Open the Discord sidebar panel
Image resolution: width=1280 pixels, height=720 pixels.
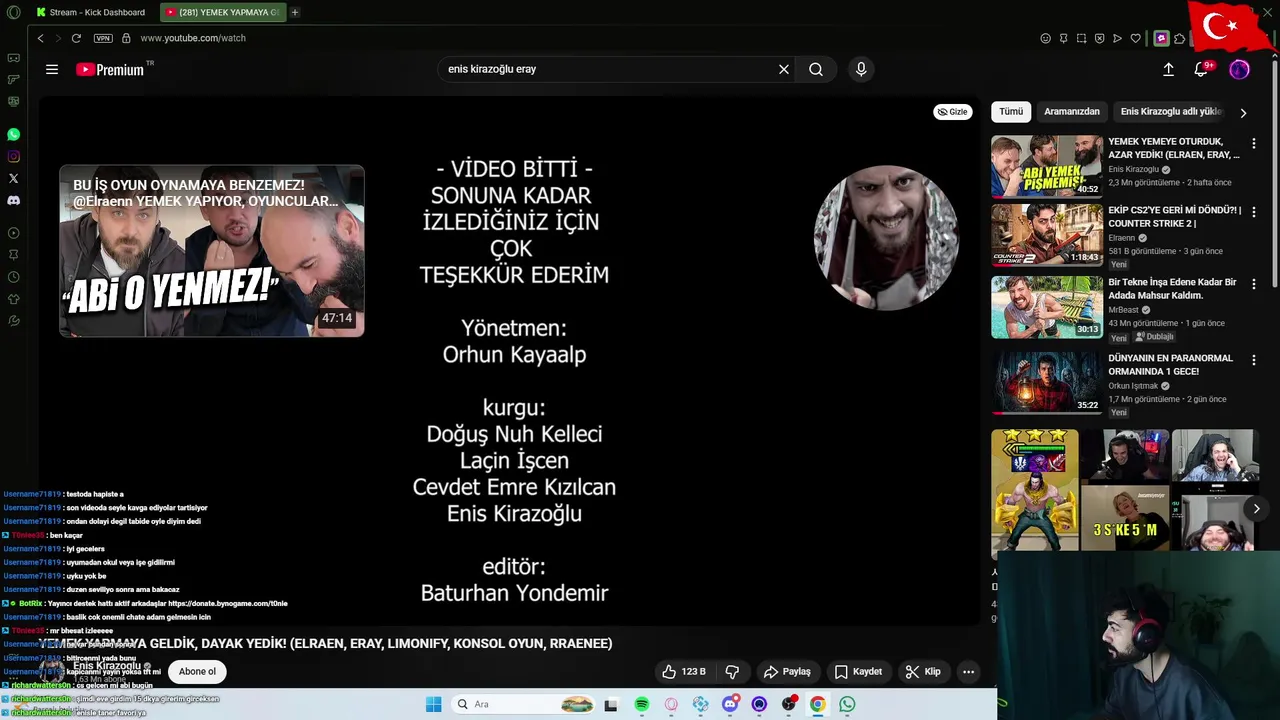13,200
